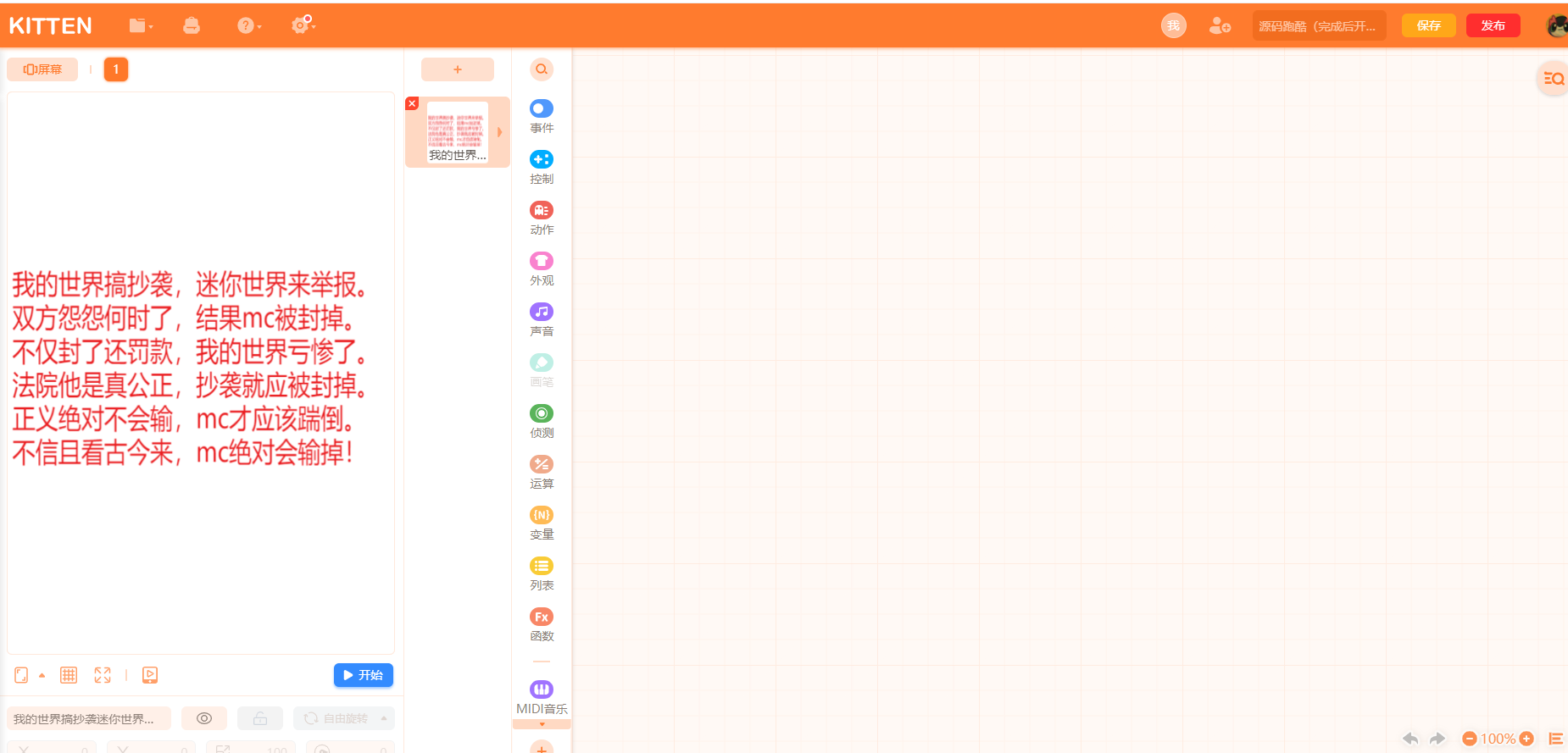Open the file folder menu
The height and width of the screenshot is (753, 1568).
tap(141, 25)
